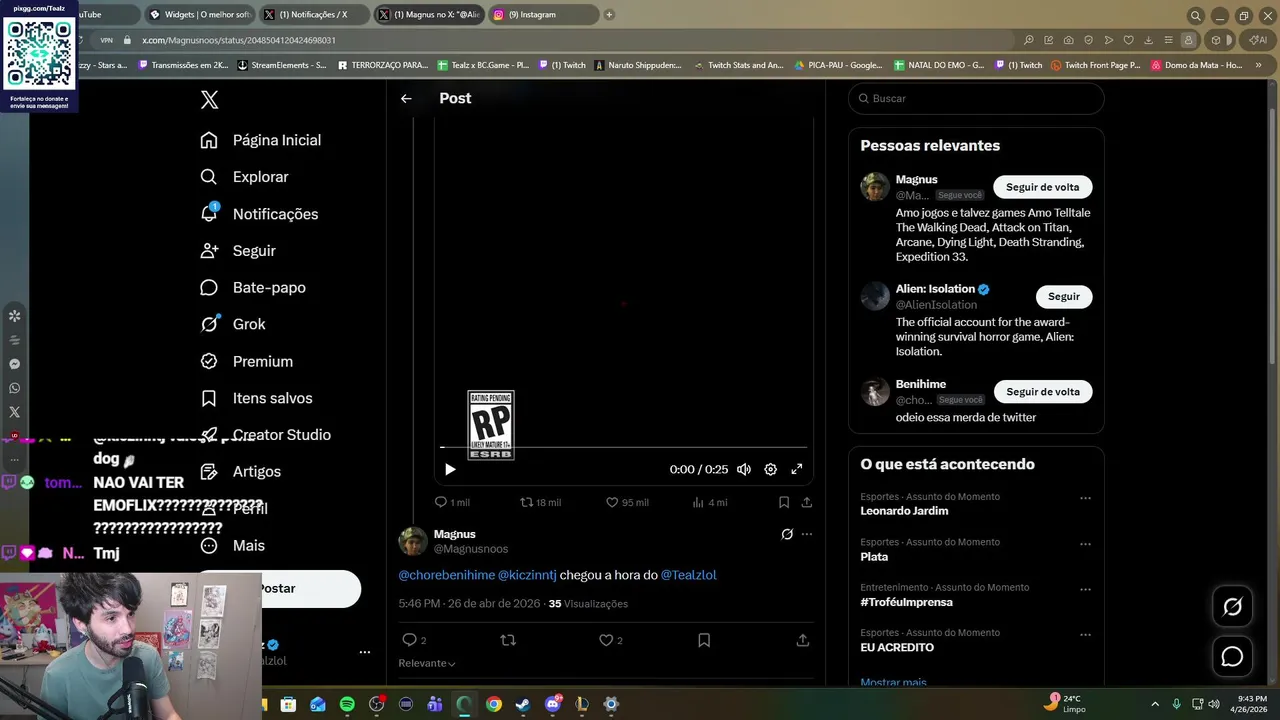Viewport: 1280px width, 720px height.
Task: Open #TroféuImprensa trending topic
Action: point(906,602)
